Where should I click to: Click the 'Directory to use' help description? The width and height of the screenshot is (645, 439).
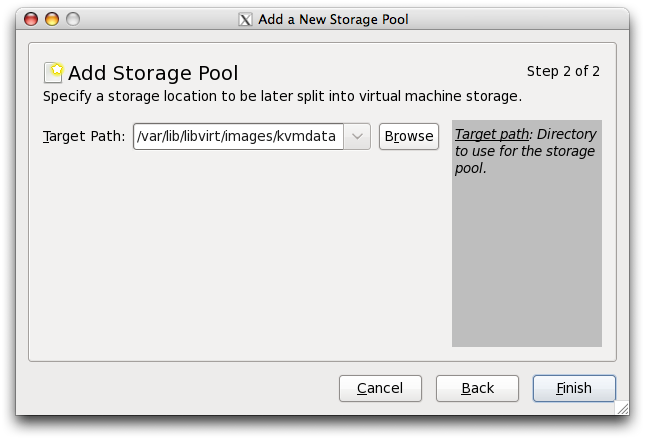pyautogui.click(x=525, y=151)
